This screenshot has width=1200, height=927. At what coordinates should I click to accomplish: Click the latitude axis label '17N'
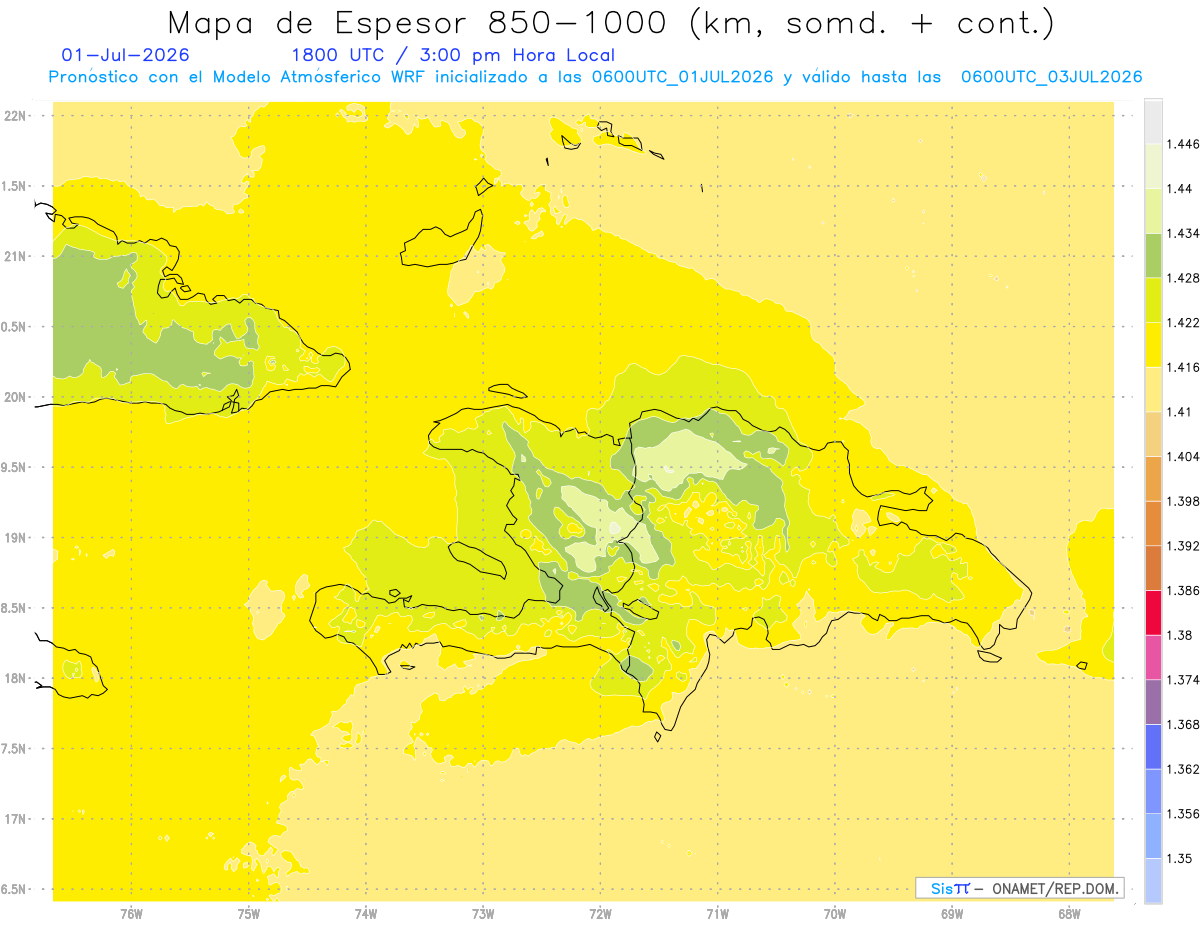click(x=15, y=820)
